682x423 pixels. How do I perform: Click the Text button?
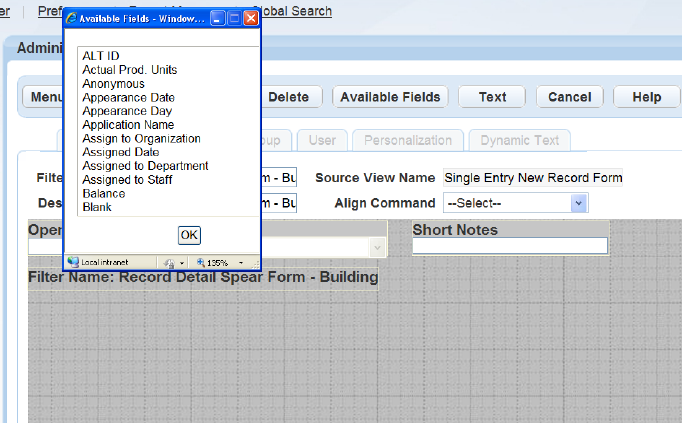492,97
